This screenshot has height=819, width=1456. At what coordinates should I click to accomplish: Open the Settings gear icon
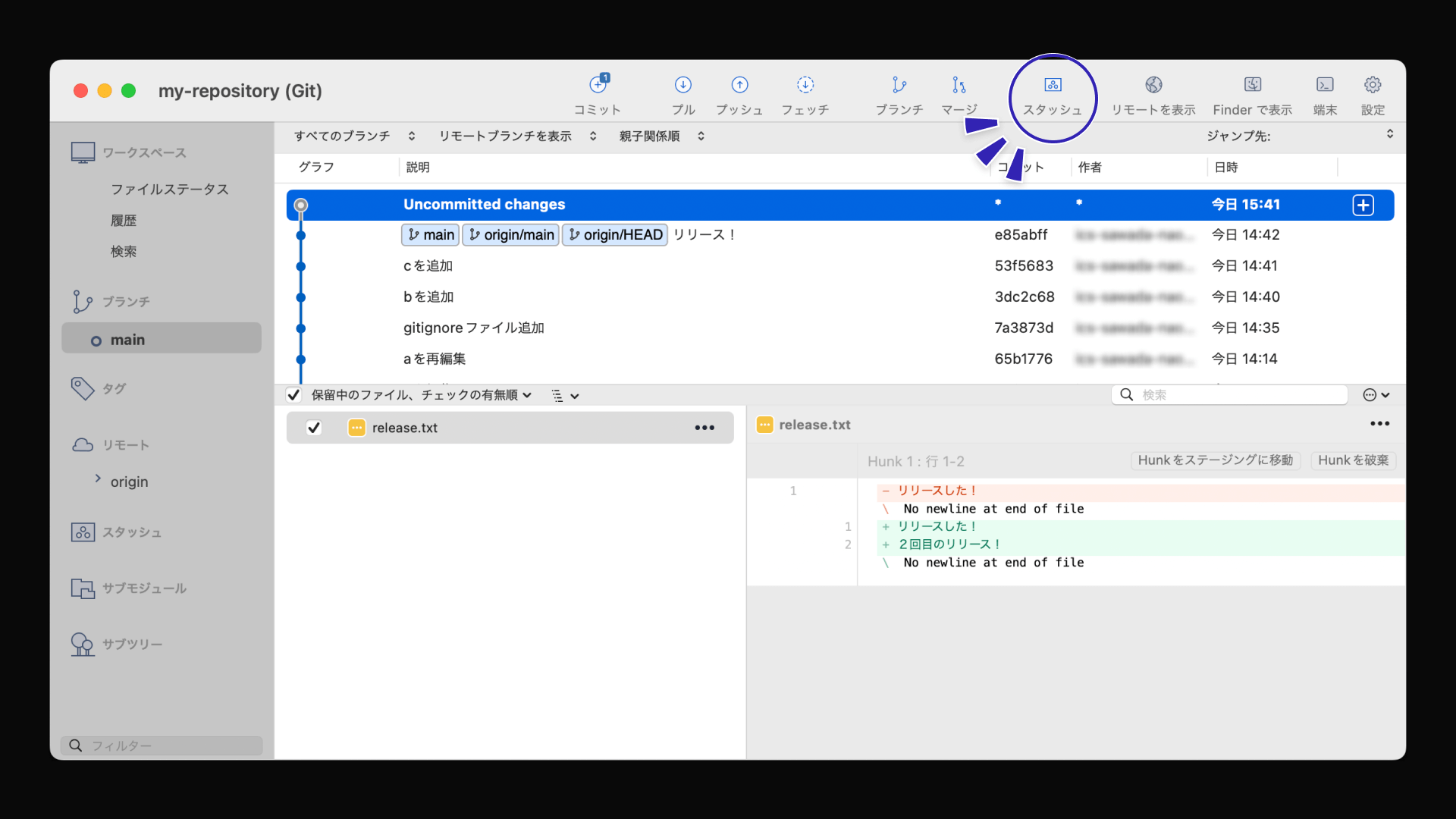click(1373, 84)
